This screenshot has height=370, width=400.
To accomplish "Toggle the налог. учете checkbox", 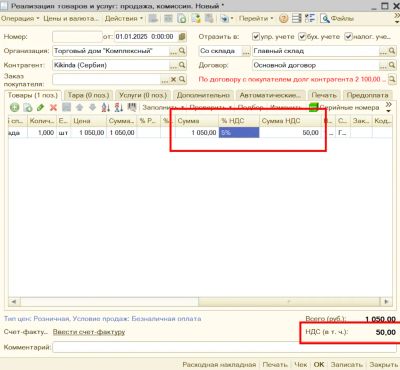I will [348, 36].
